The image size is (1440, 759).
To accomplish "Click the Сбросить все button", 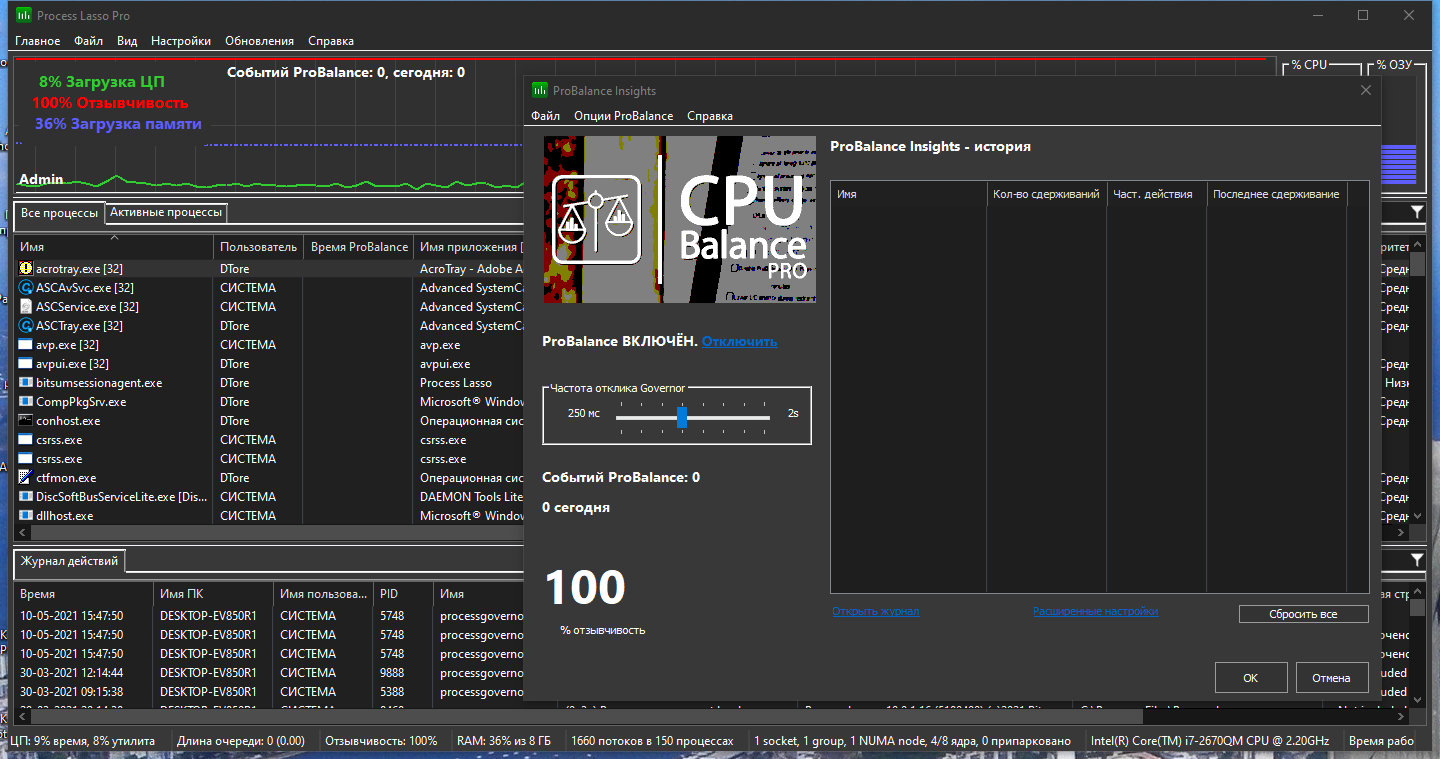I will [x=1303, y=614].
